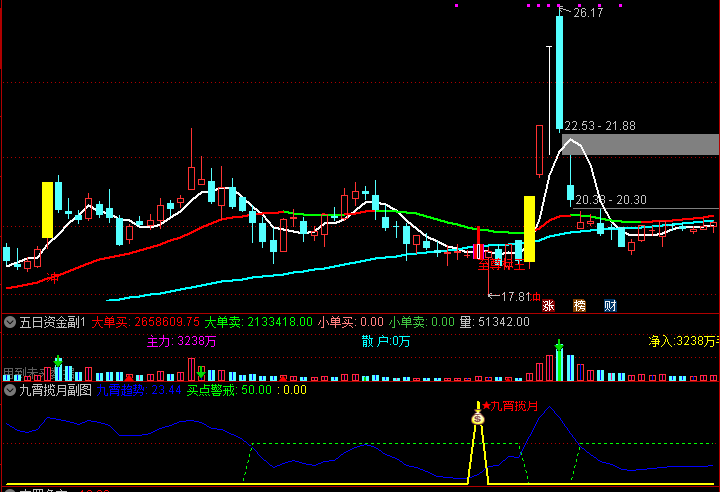
Task: Click the gray 22.53 - 21.88 gap zone
Action: point(645,143)
